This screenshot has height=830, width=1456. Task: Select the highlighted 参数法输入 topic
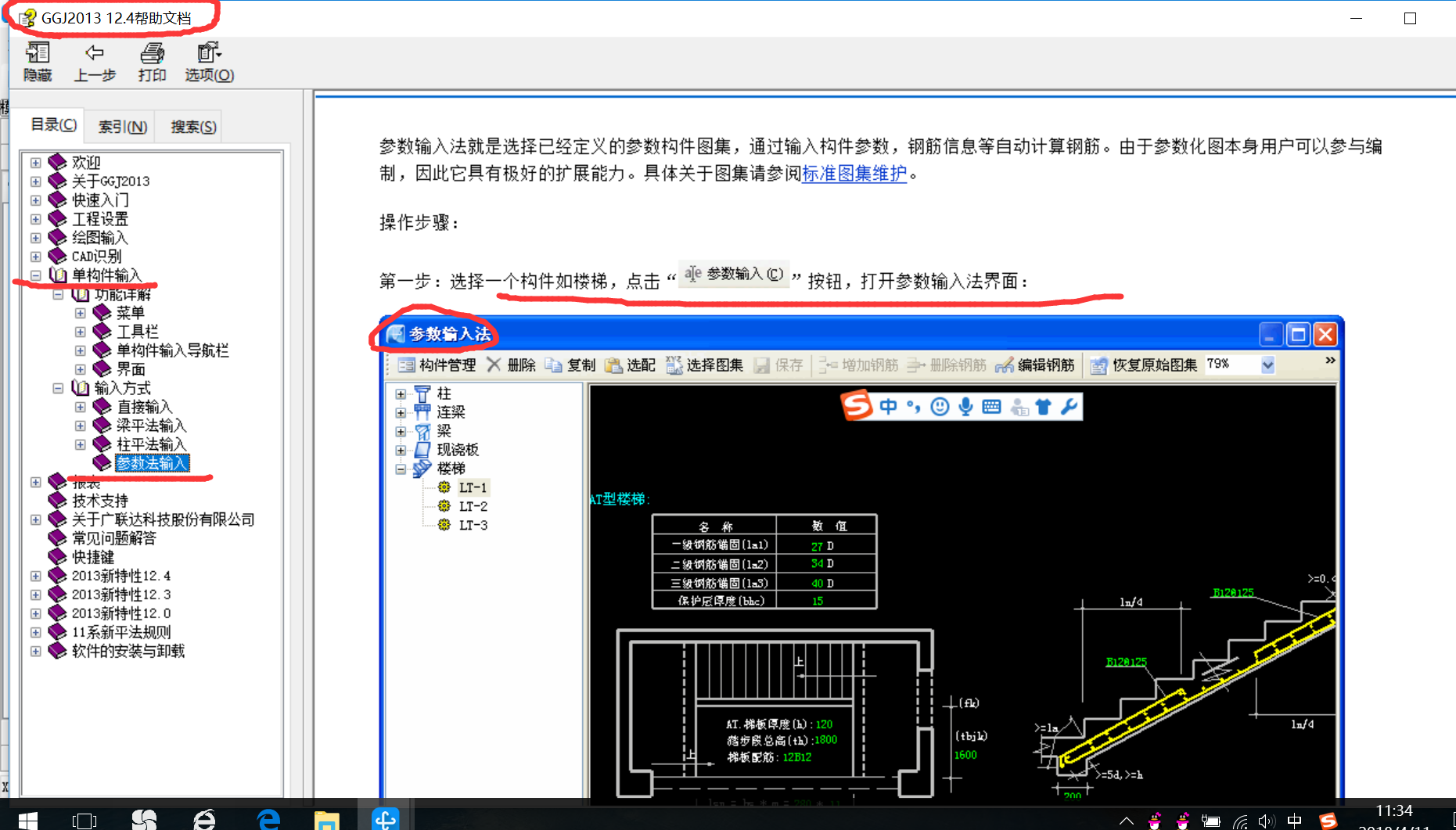click(152, 463)
